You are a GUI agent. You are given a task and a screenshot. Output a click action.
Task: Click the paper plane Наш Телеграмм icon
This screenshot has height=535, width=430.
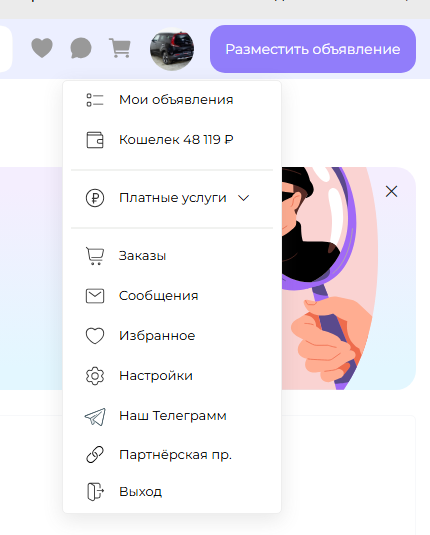point(95,417)
